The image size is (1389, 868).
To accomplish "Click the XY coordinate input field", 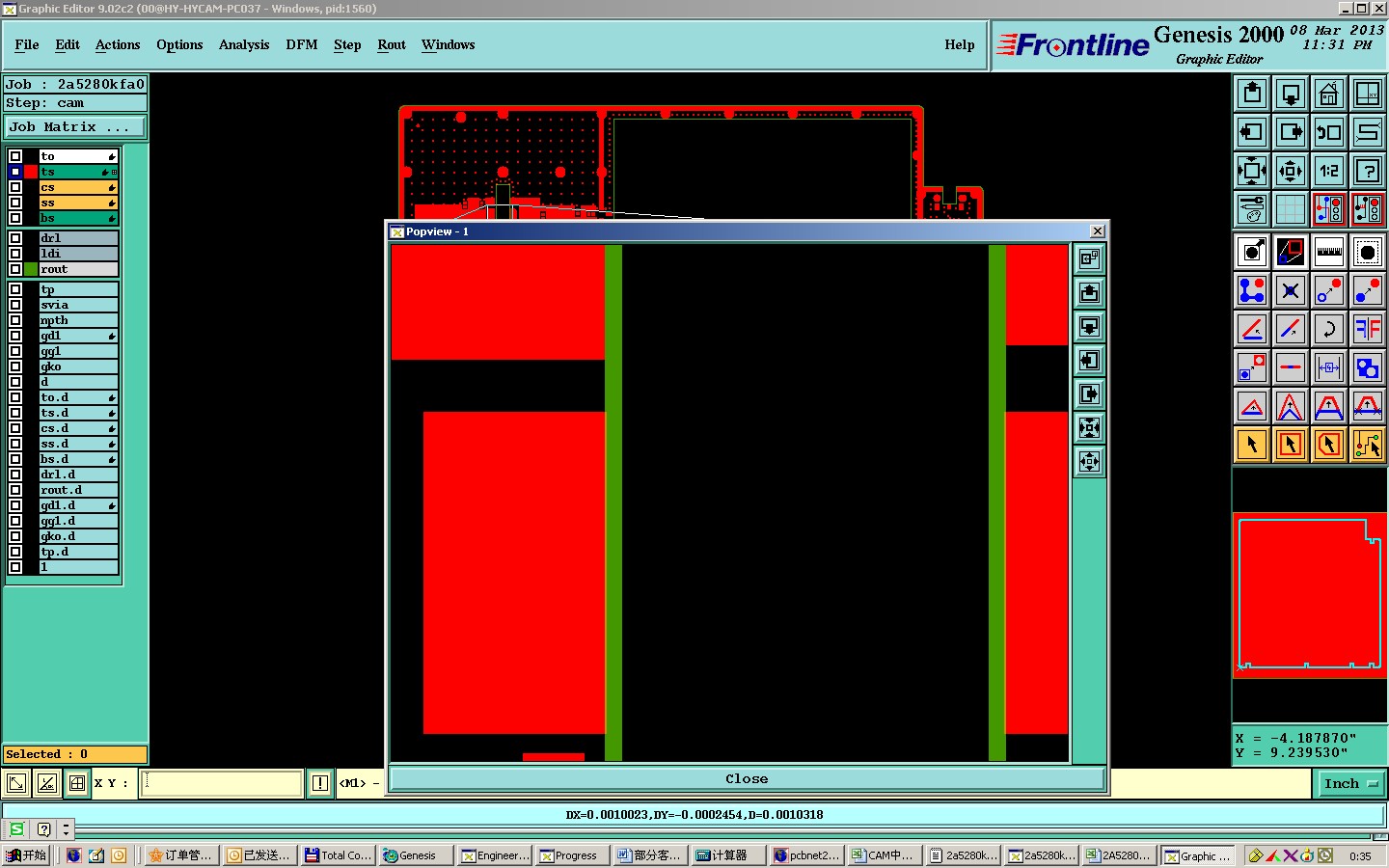I will click(222, 783).
